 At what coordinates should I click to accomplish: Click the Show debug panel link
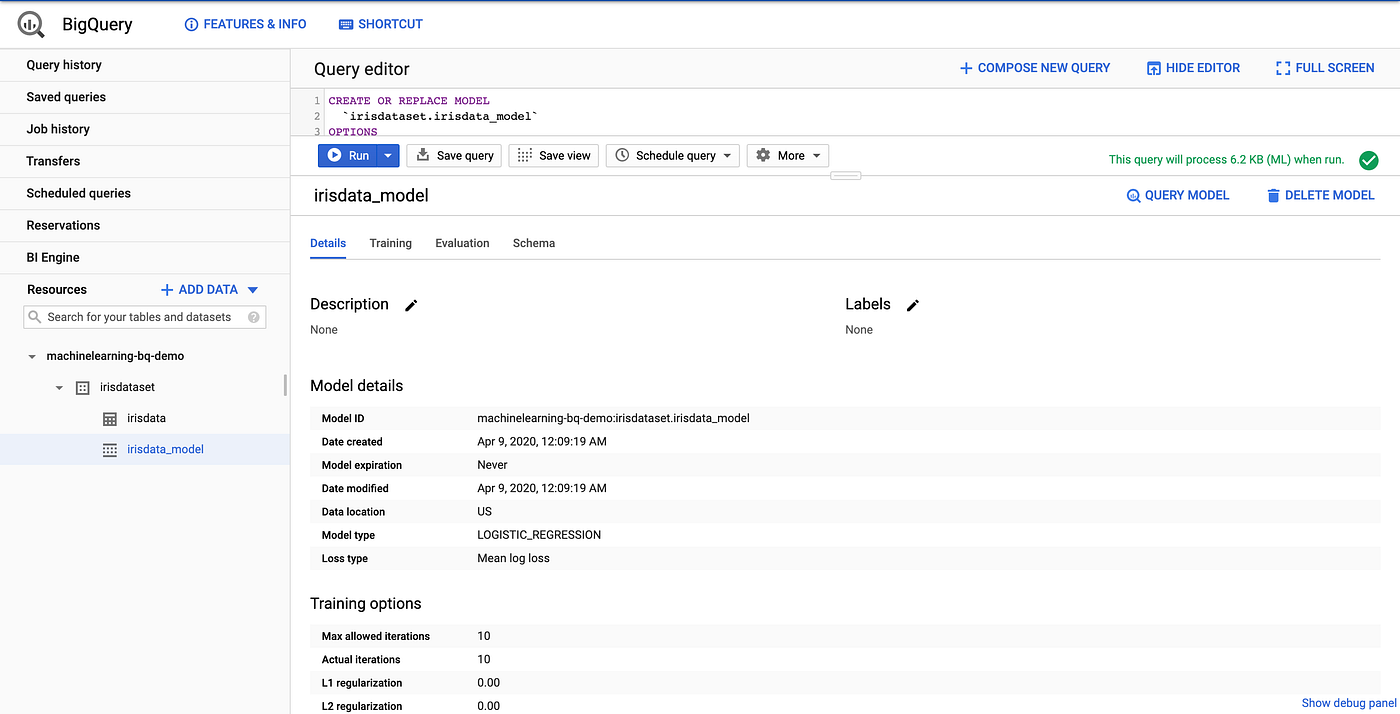(1348, 703)
